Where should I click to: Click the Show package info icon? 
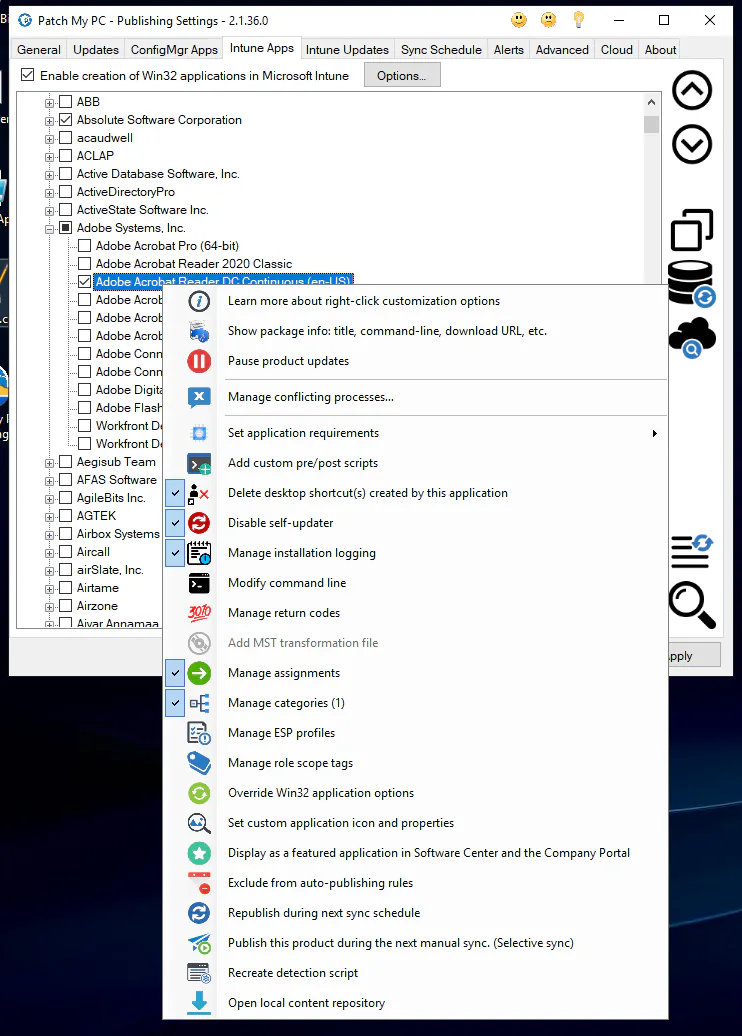coord(199,331)
